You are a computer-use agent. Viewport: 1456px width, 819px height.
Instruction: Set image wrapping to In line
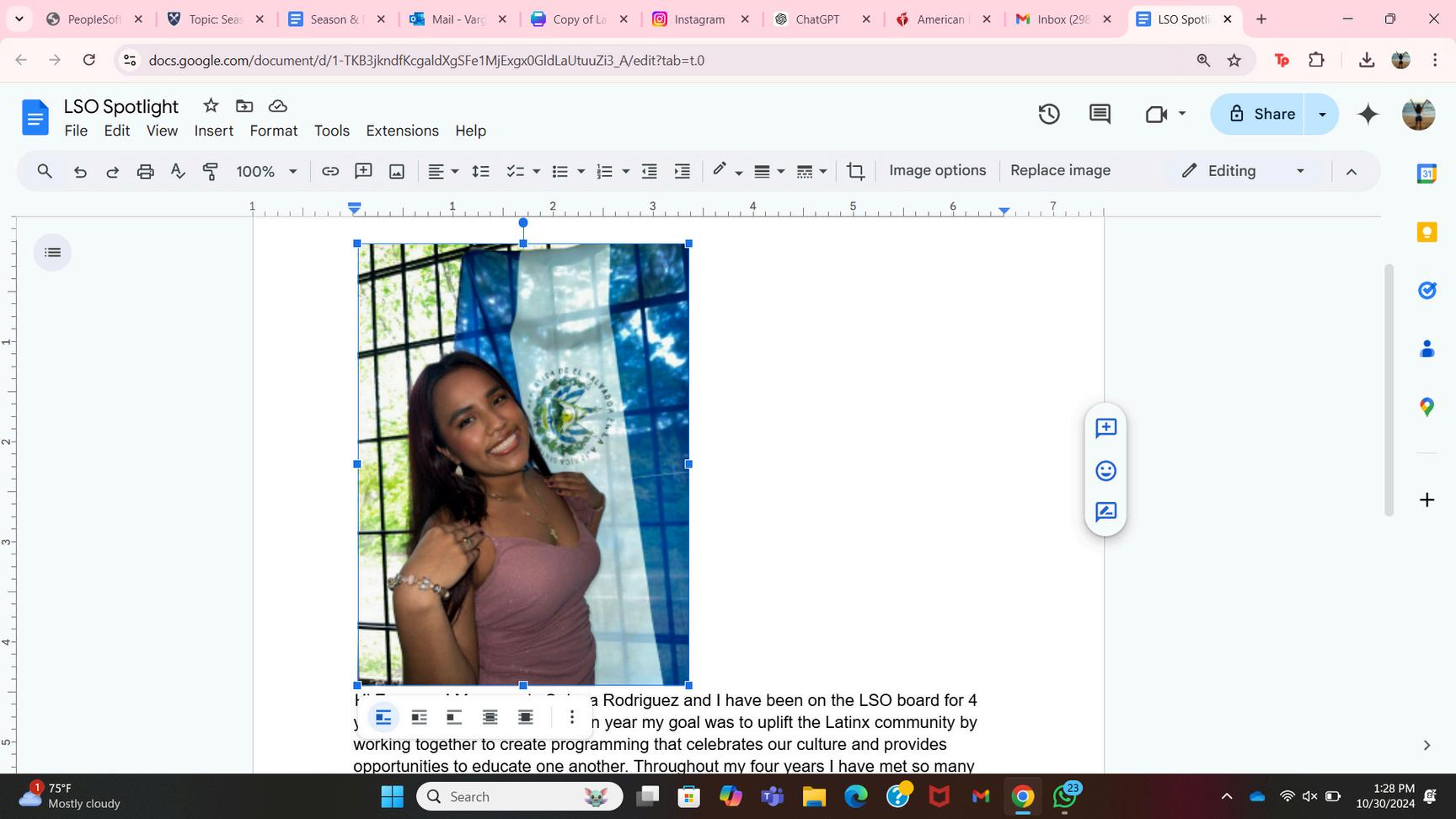(x=383, y=717)
